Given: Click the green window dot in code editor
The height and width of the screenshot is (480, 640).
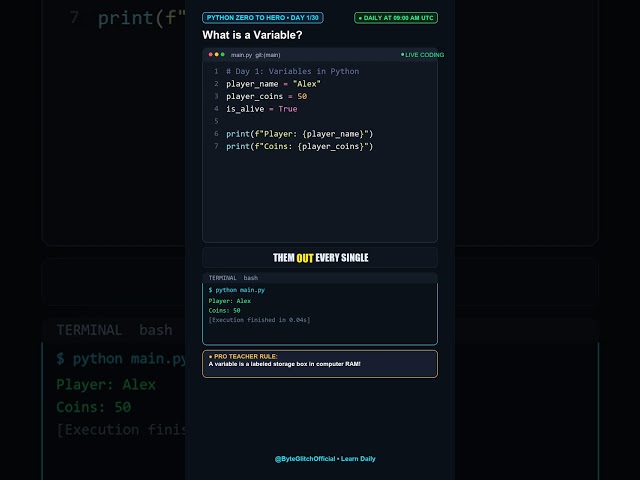Looking at the screenshot, I should [x=222, y=54].
